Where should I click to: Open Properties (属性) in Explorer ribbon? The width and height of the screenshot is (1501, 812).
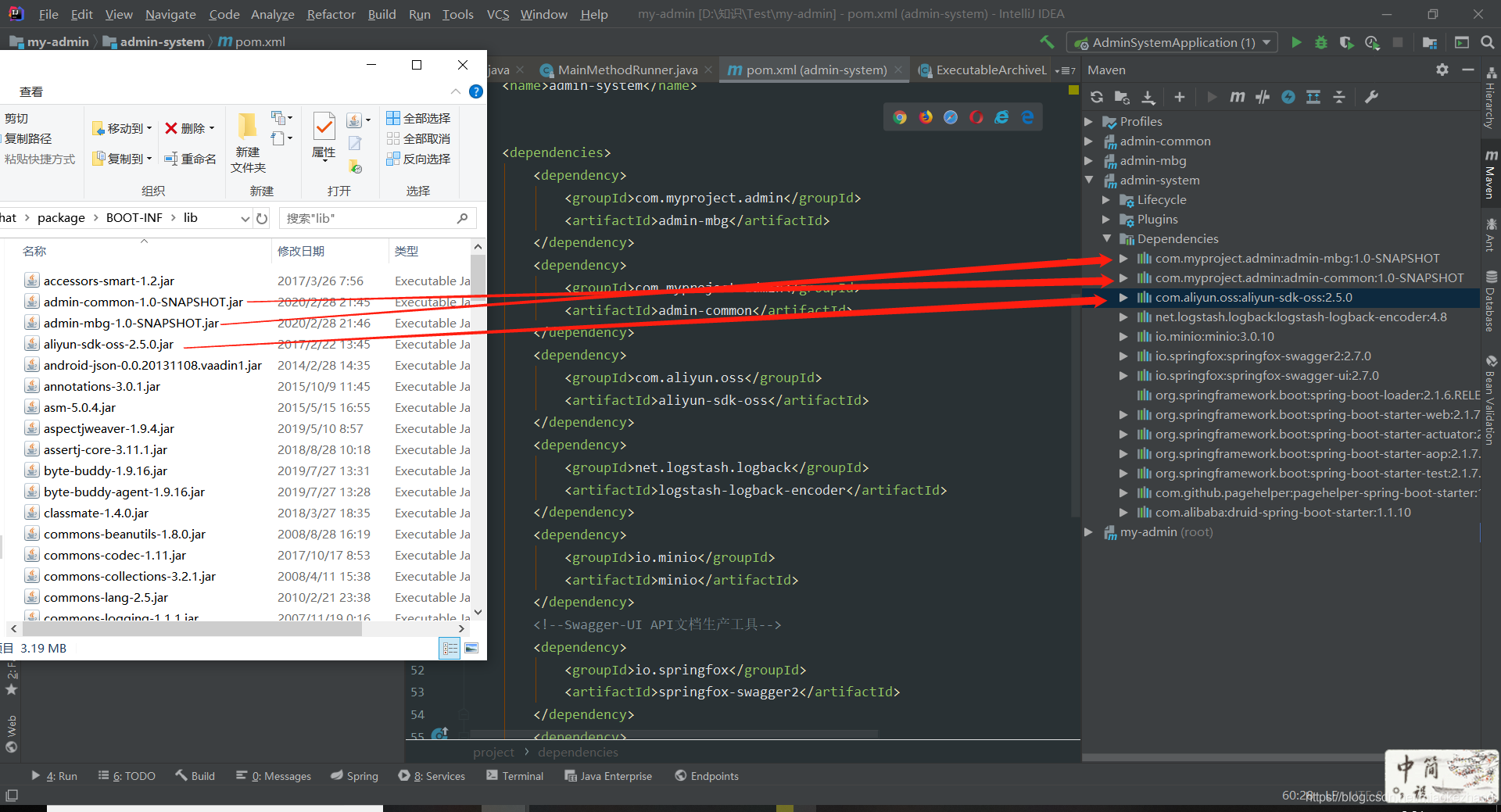324,136
